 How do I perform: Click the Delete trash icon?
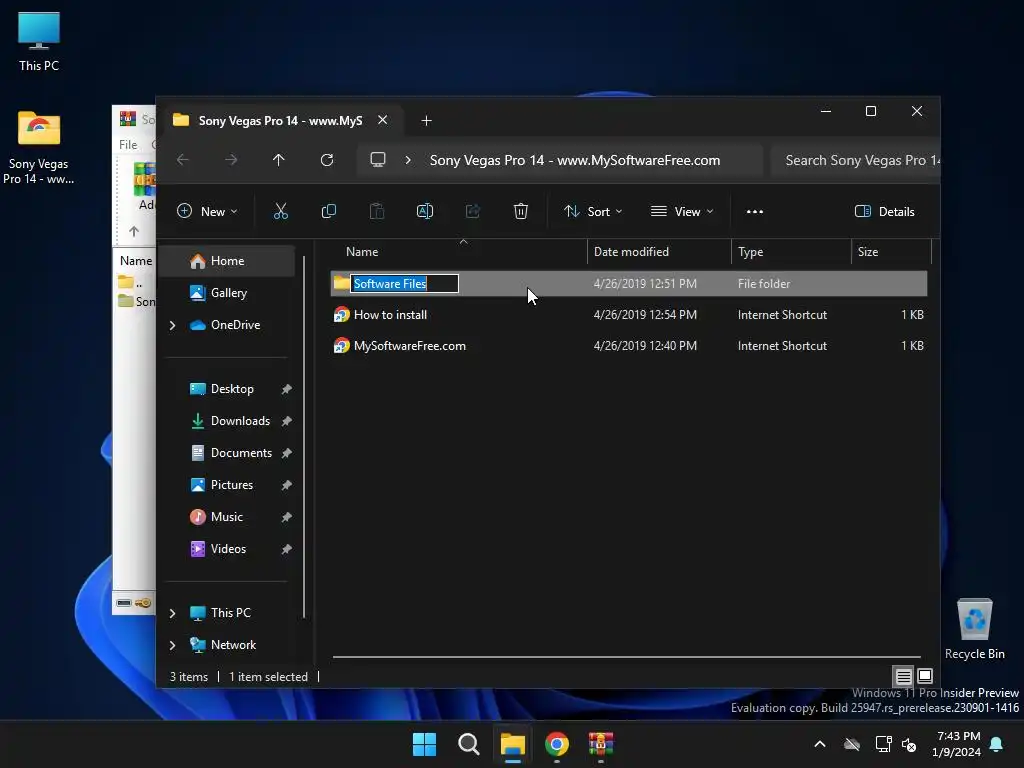520,211
